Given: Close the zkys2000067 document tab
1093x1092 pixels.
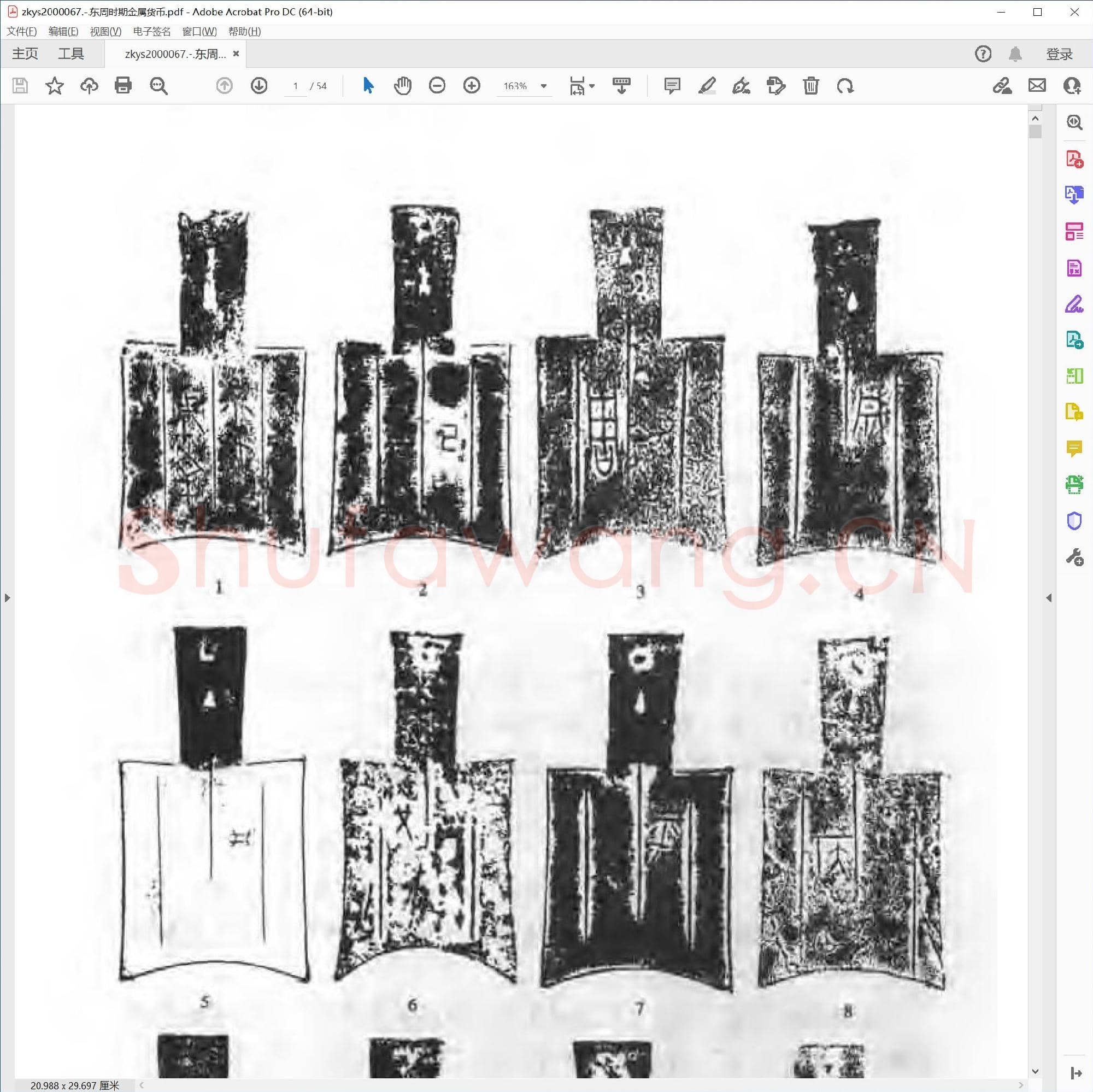Looking at the screenshot, I should [x=236, y=54].
